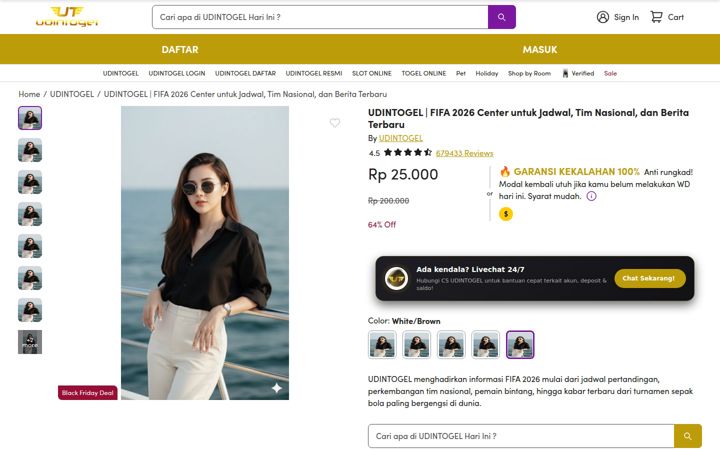Viewport: 720px width, 450px height.
Task: Select fourth color swatch option
Action: tap(485, 344)
